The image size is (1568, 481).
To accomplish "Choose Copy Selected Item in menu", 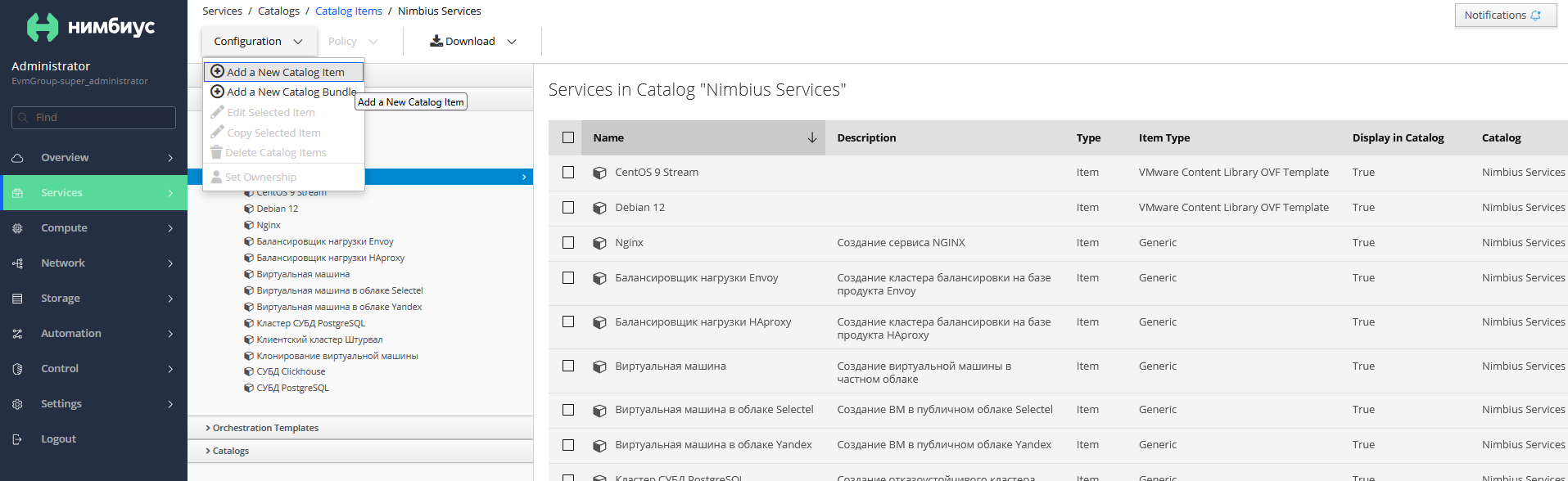I will coord(283,133).
